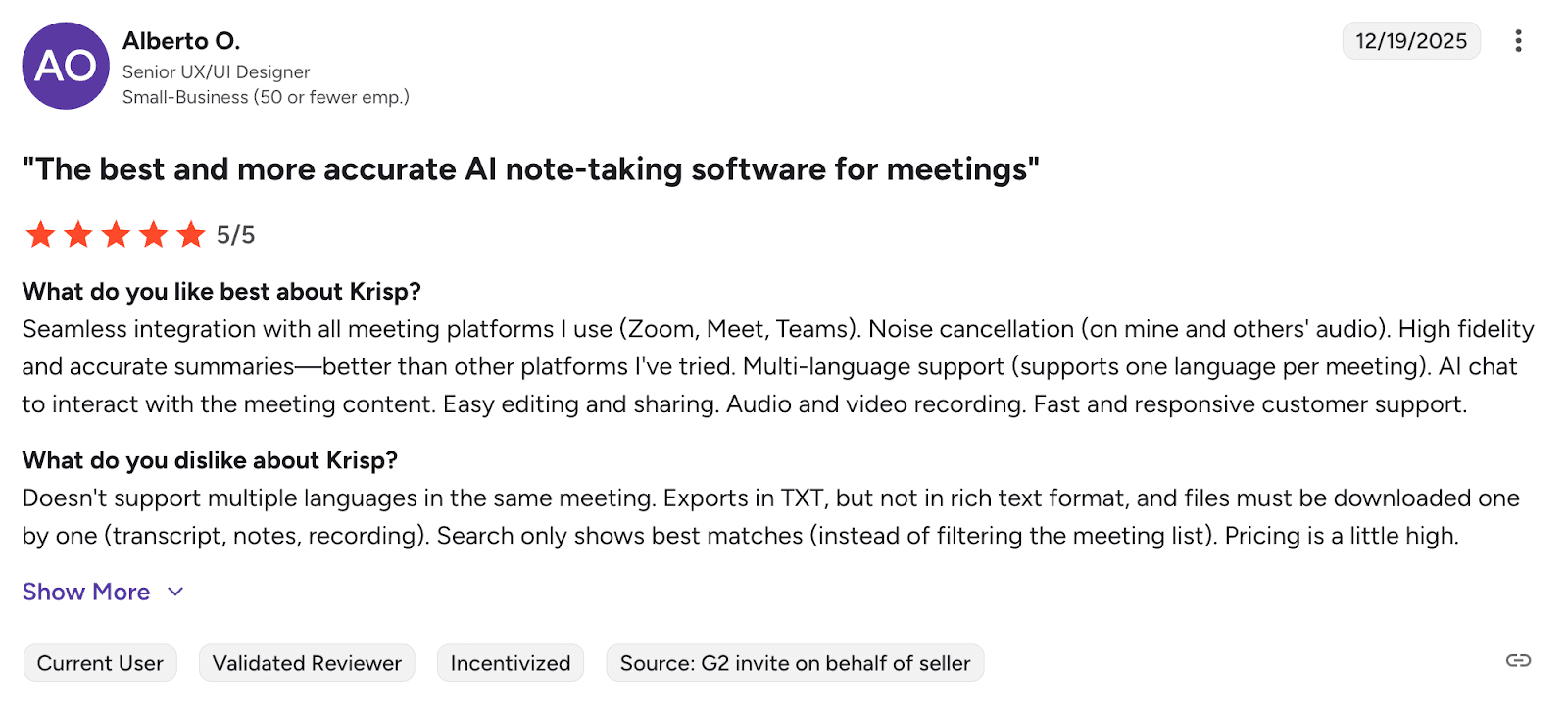Image resolution: width=1568 pixels, height=712 pixels.
Task: Open the three-dot options menu
Action: [1518, 41]
